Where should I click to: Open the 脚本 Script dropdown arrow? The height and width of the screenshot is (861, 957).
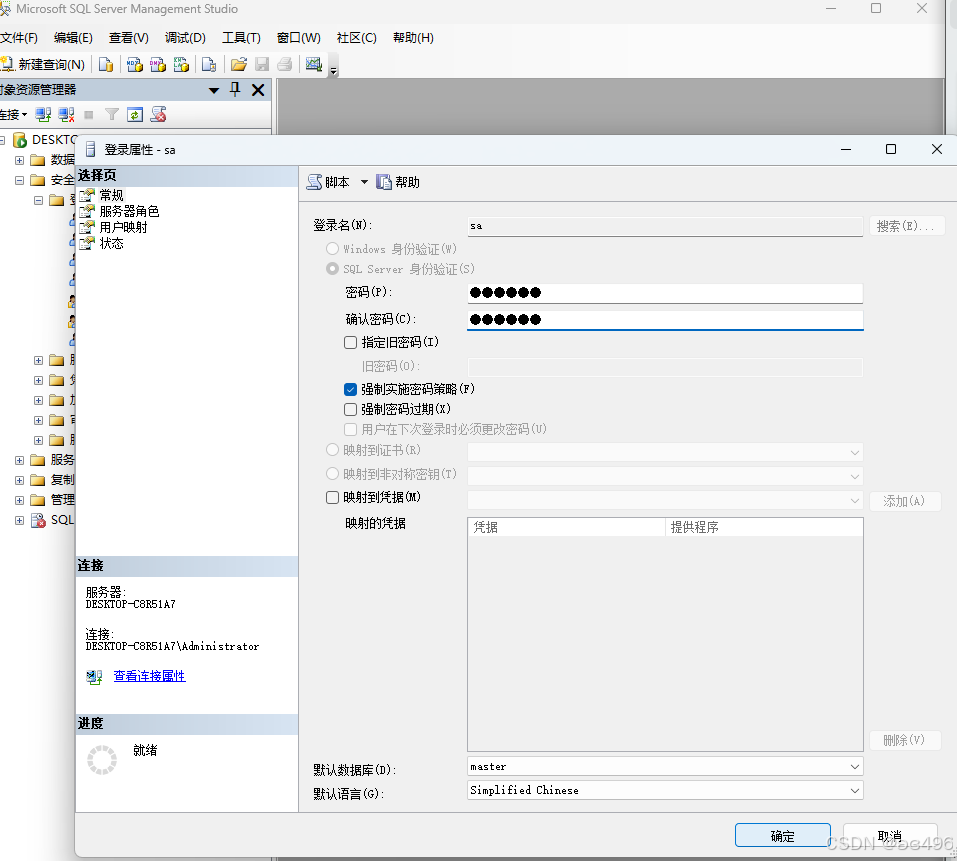pos(364,182)
